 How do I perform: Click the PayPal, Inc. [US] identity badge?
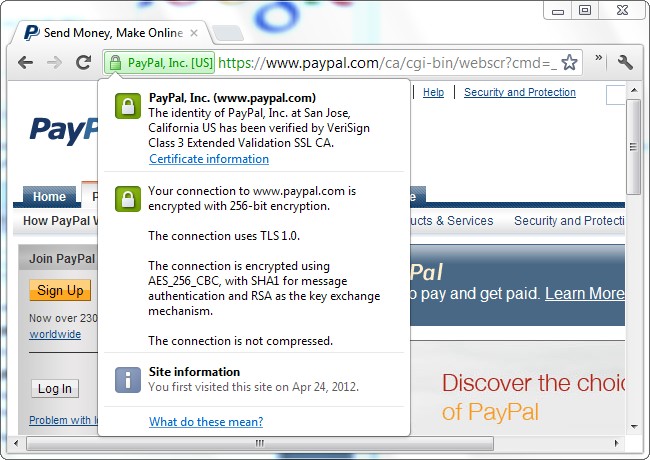pos(160,63)
